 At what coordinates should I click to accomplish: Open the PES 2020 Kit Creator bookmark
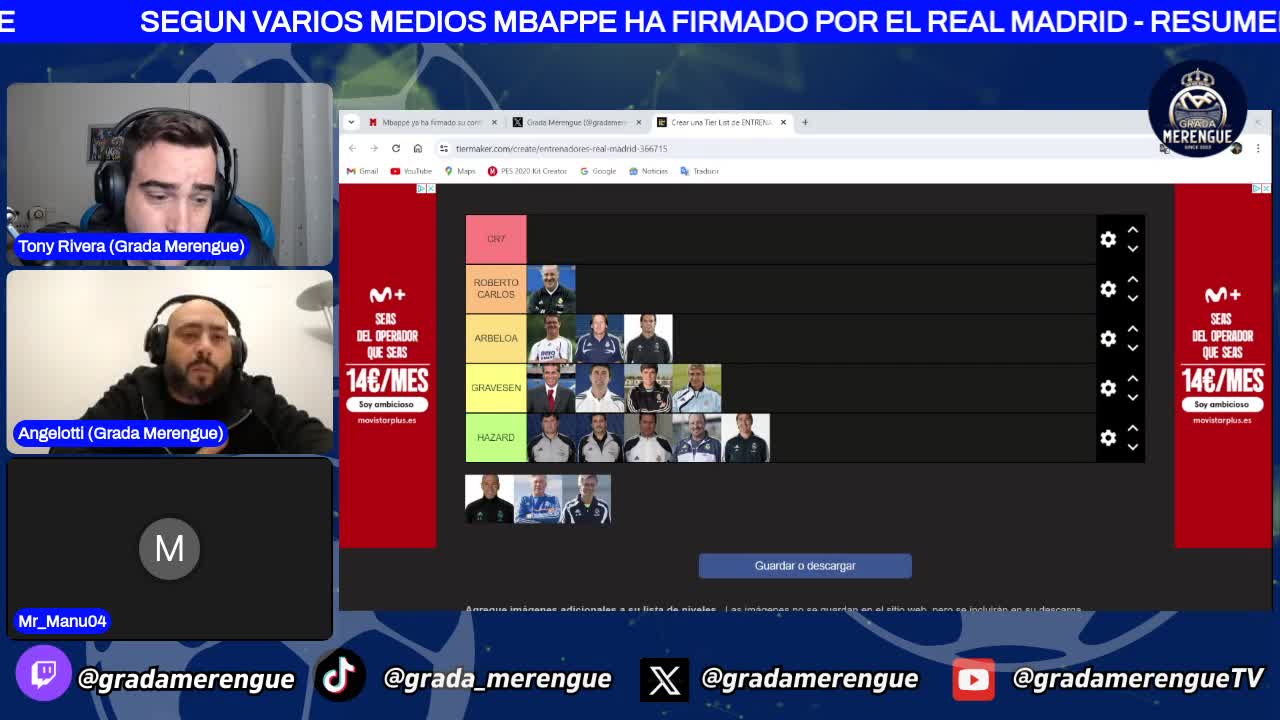pos(527,171)
